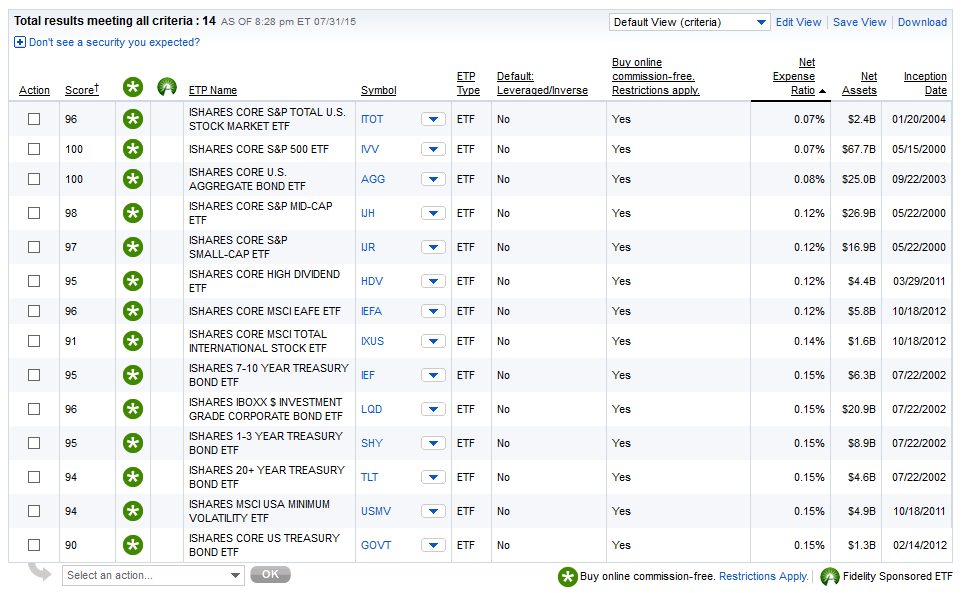The height and width of the screenshot is (593, 968).
Task: Tick the HDV row checkbox
Action: [x=34, y=281]
